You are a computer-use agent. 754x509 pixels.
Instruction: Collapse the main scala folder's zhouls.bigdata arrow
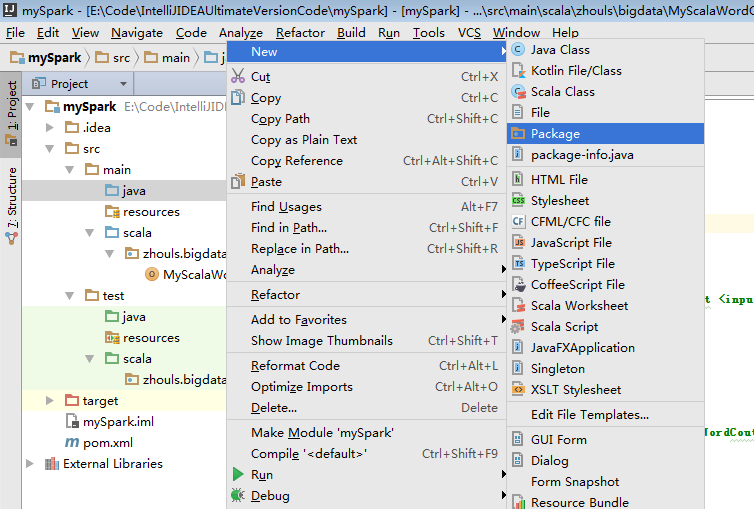[110, 254]
